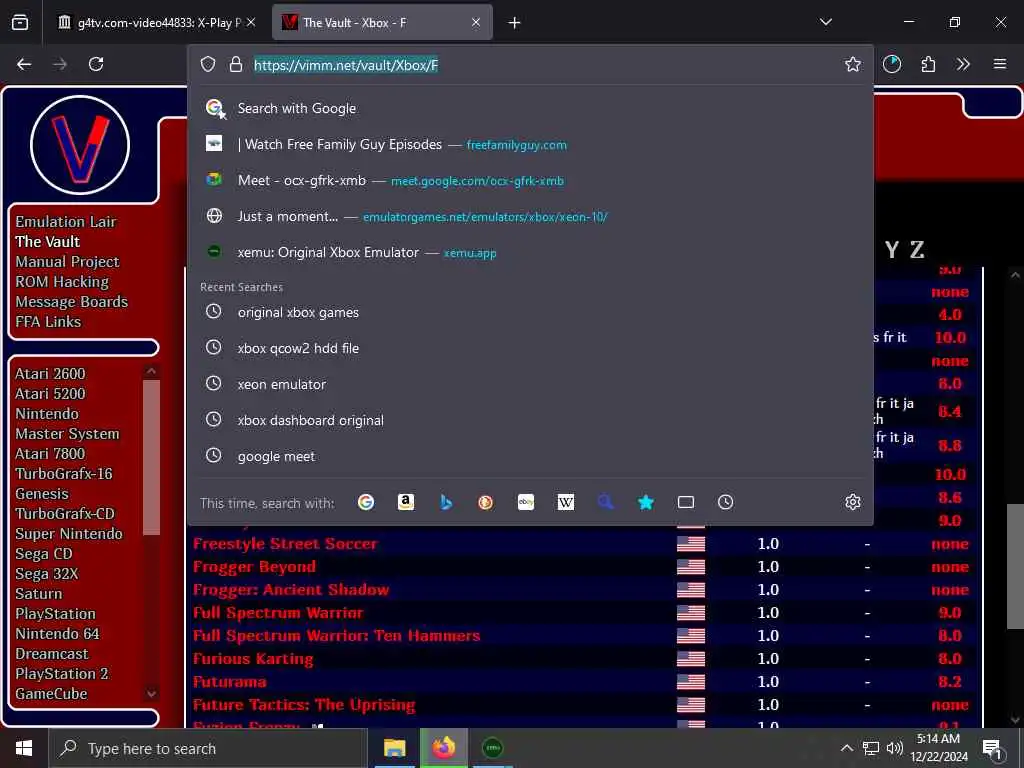Open the Firefox hamburger application menu
1024x768 pixels.
999,64
